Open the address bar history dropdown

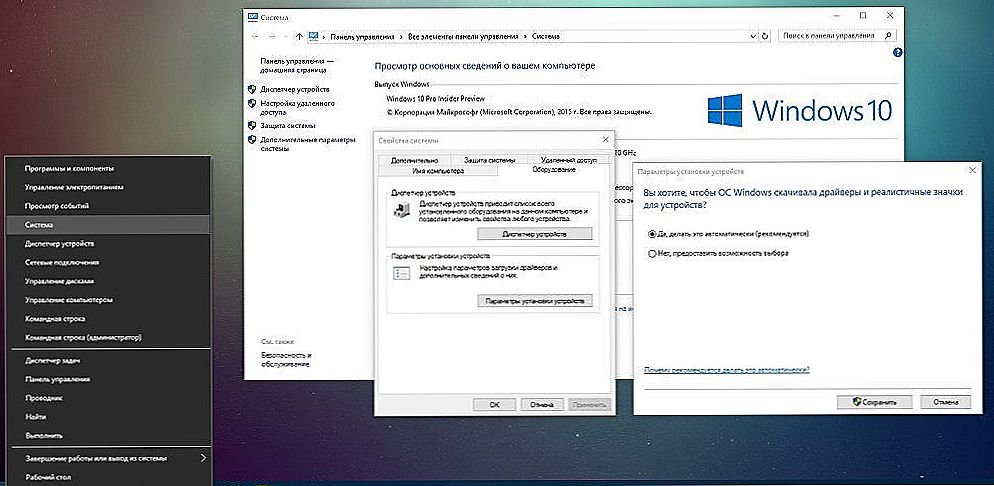(754, 37)
